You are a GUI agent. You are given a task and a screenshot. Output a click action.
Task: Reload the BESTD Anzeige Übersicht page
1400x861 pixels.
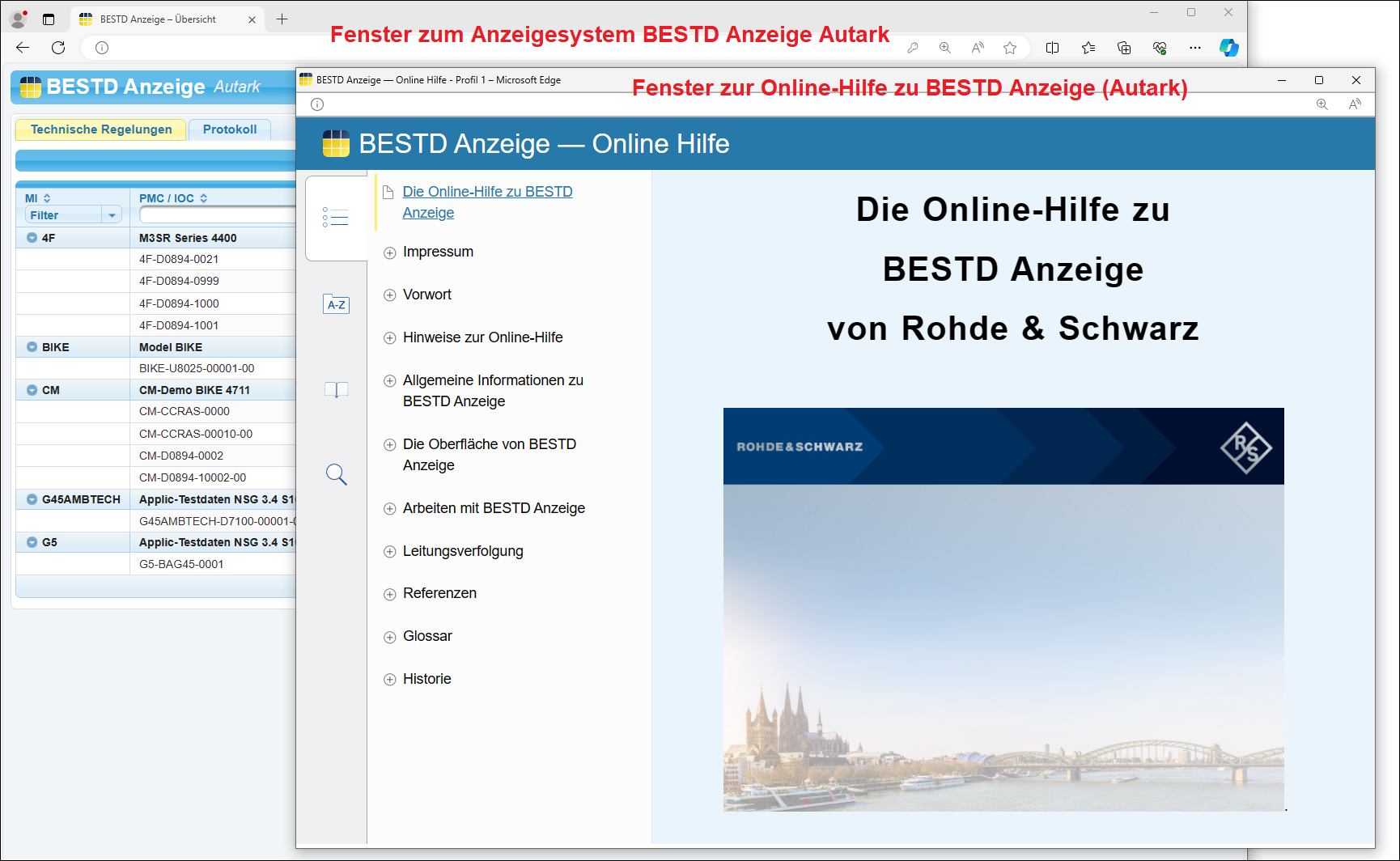coord(58,48)
